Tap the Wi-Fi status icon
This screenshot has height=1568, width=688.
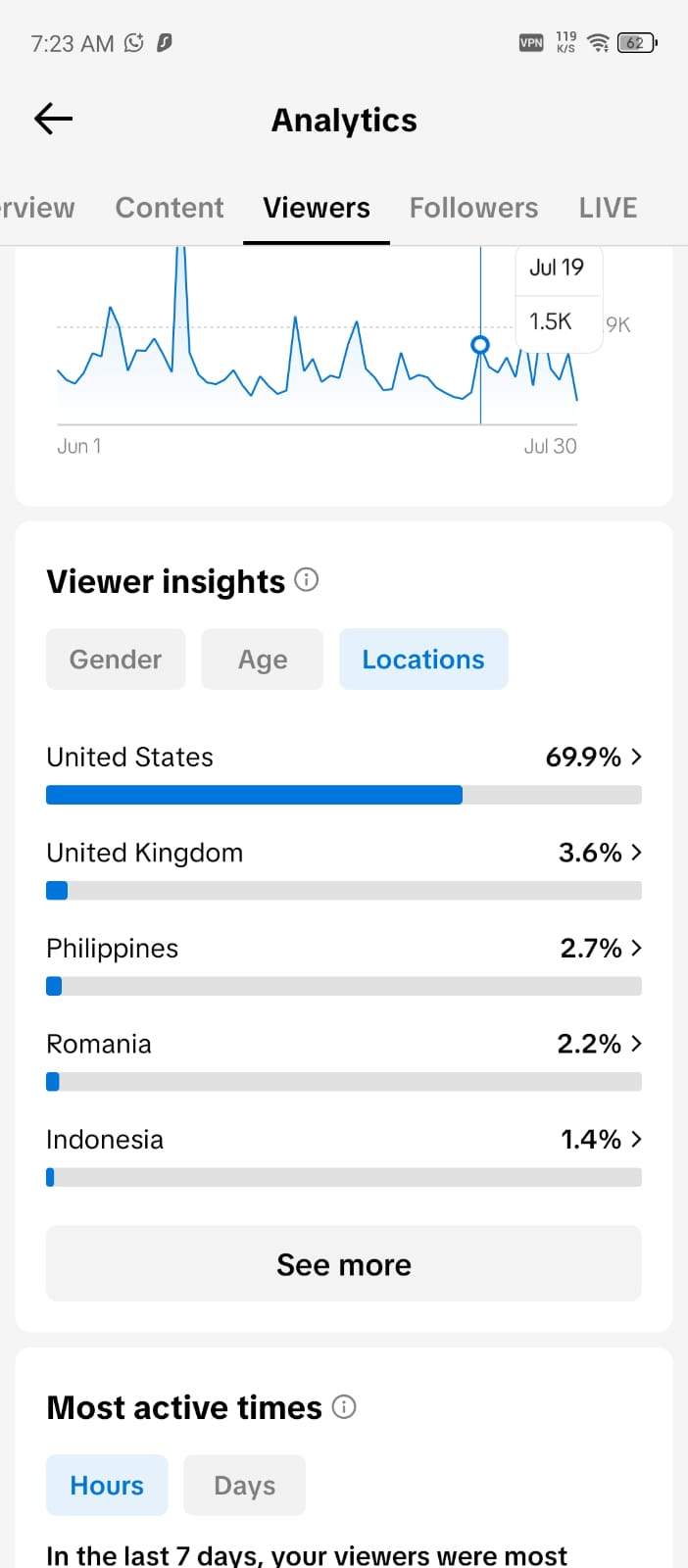click(598, 42)
